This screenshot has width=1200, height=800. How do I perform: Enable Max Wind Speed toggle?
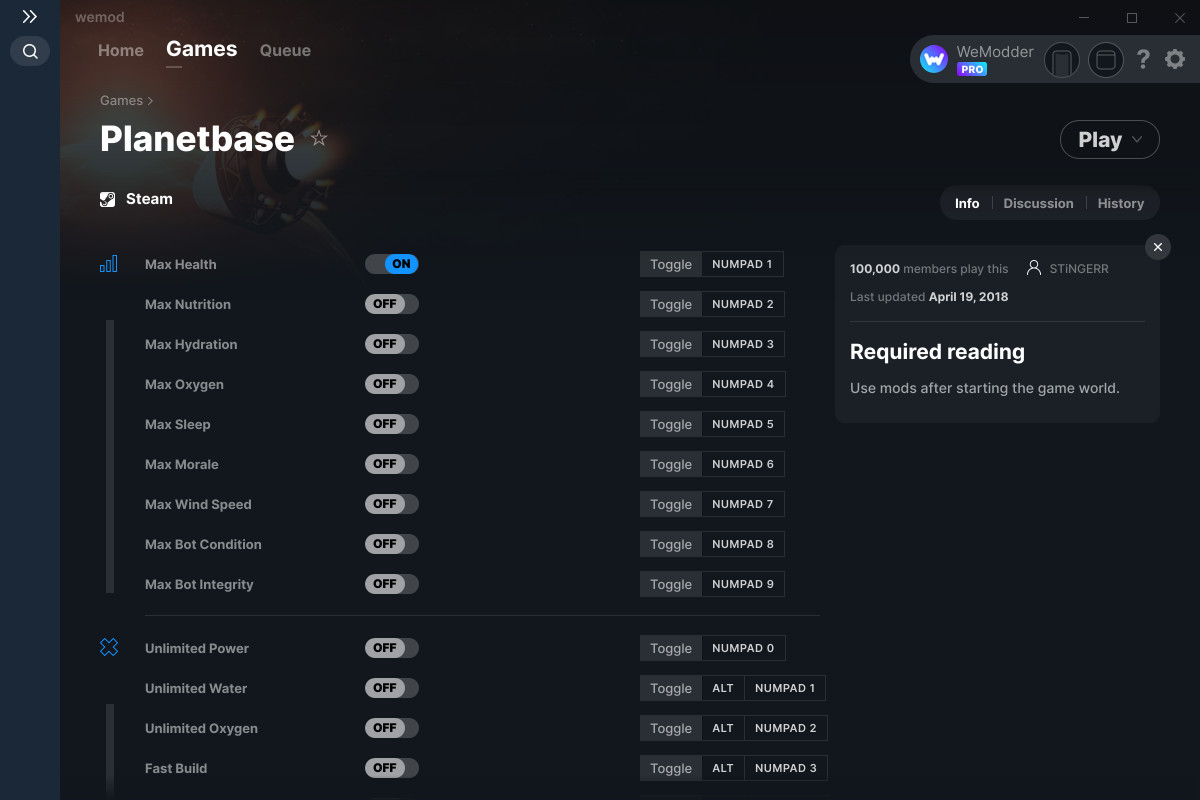[392, 504]
